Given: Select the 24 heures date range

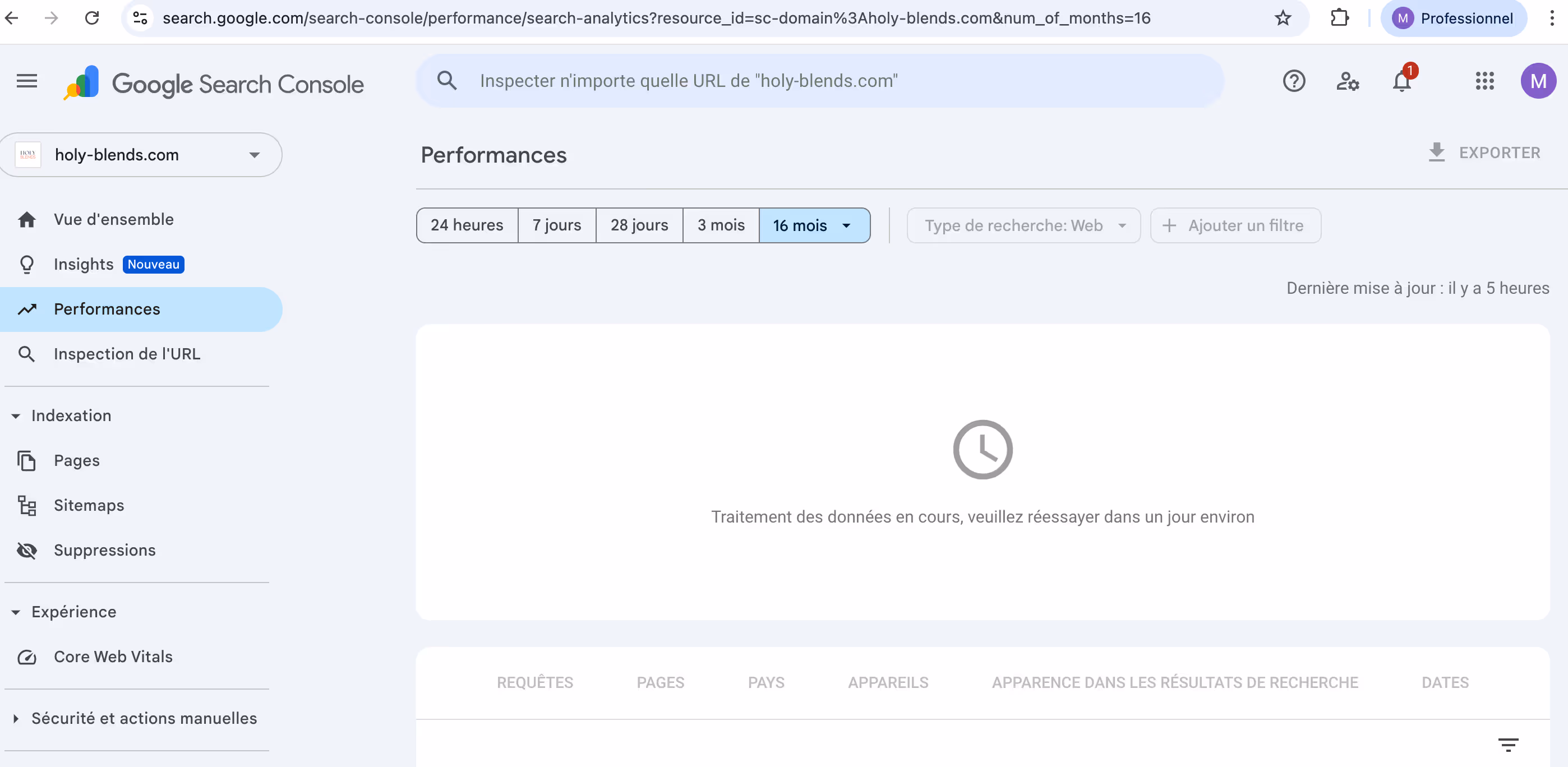Looking at the screenshot, I should (467, 225).
